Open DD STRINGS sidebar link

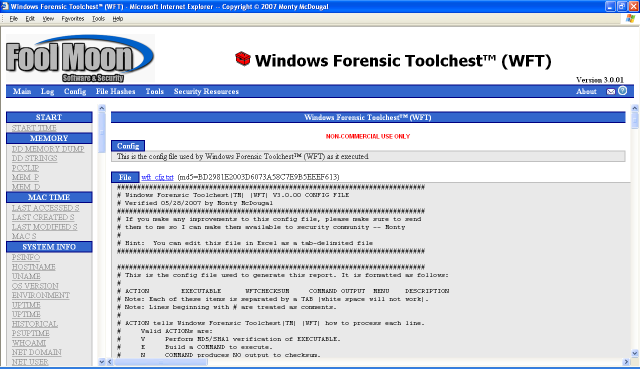click(x=34, y=158)
